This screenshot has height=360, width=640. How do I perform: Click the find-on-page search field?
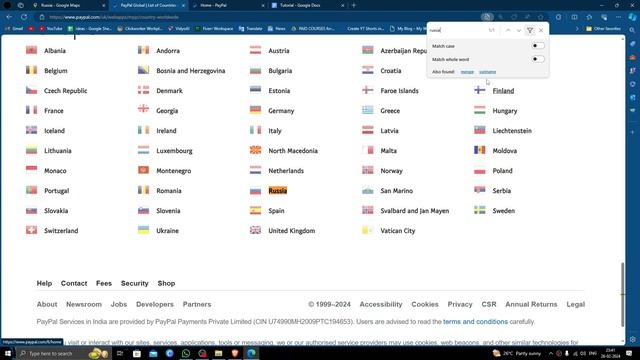pos(457,30)
